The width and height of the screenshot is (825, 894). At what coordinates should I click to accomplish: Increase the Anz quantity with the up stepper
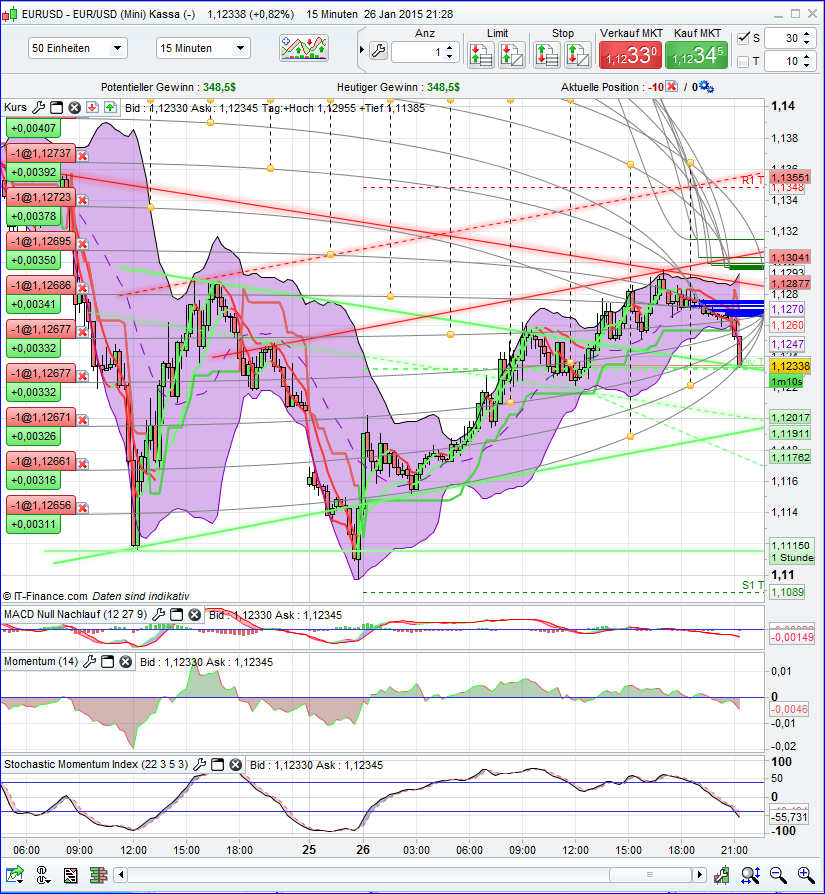click(448, 42)
